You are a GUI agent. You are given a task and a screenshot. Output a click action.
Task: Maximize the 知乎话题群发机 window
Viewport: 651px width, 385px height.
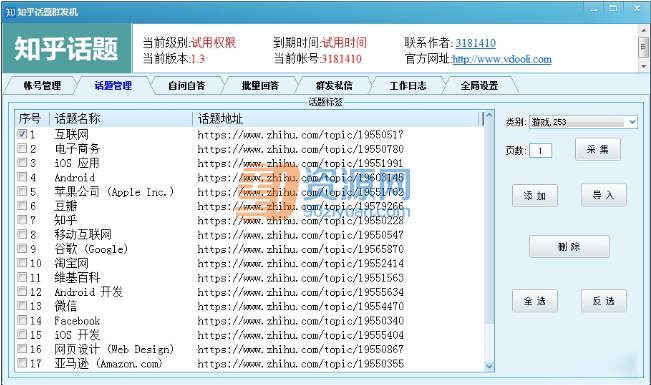[613, 9]
